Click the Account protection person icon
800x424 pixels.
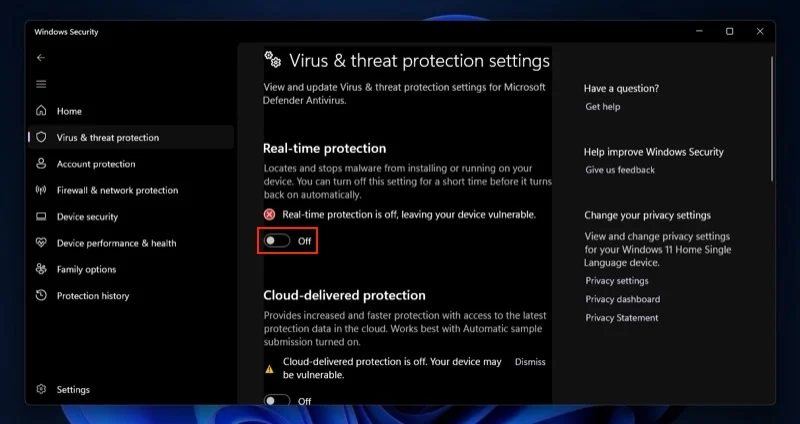pyautogui.click(x=41, y=164)
